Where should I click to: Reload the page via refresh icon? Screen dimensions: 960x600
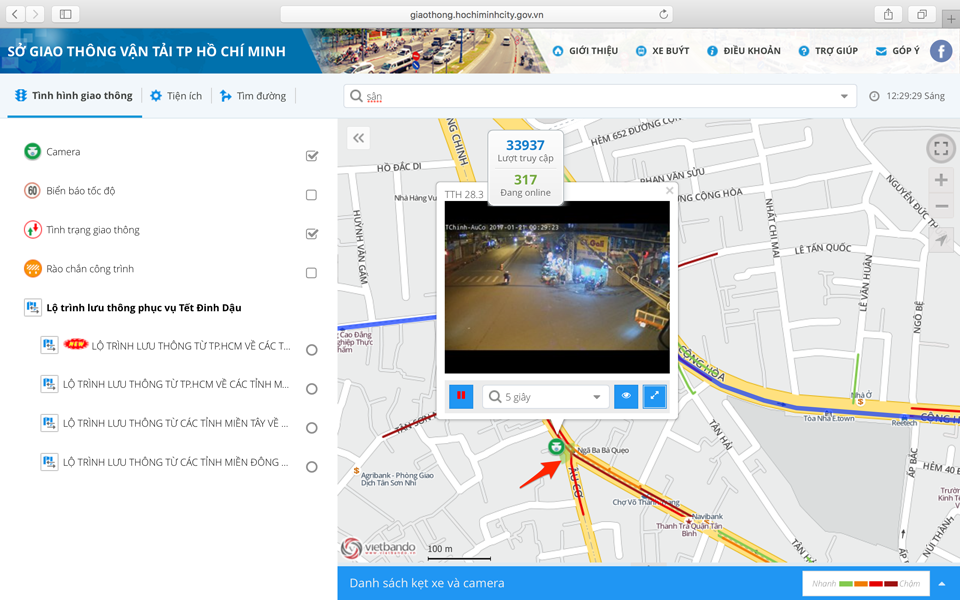663,14
